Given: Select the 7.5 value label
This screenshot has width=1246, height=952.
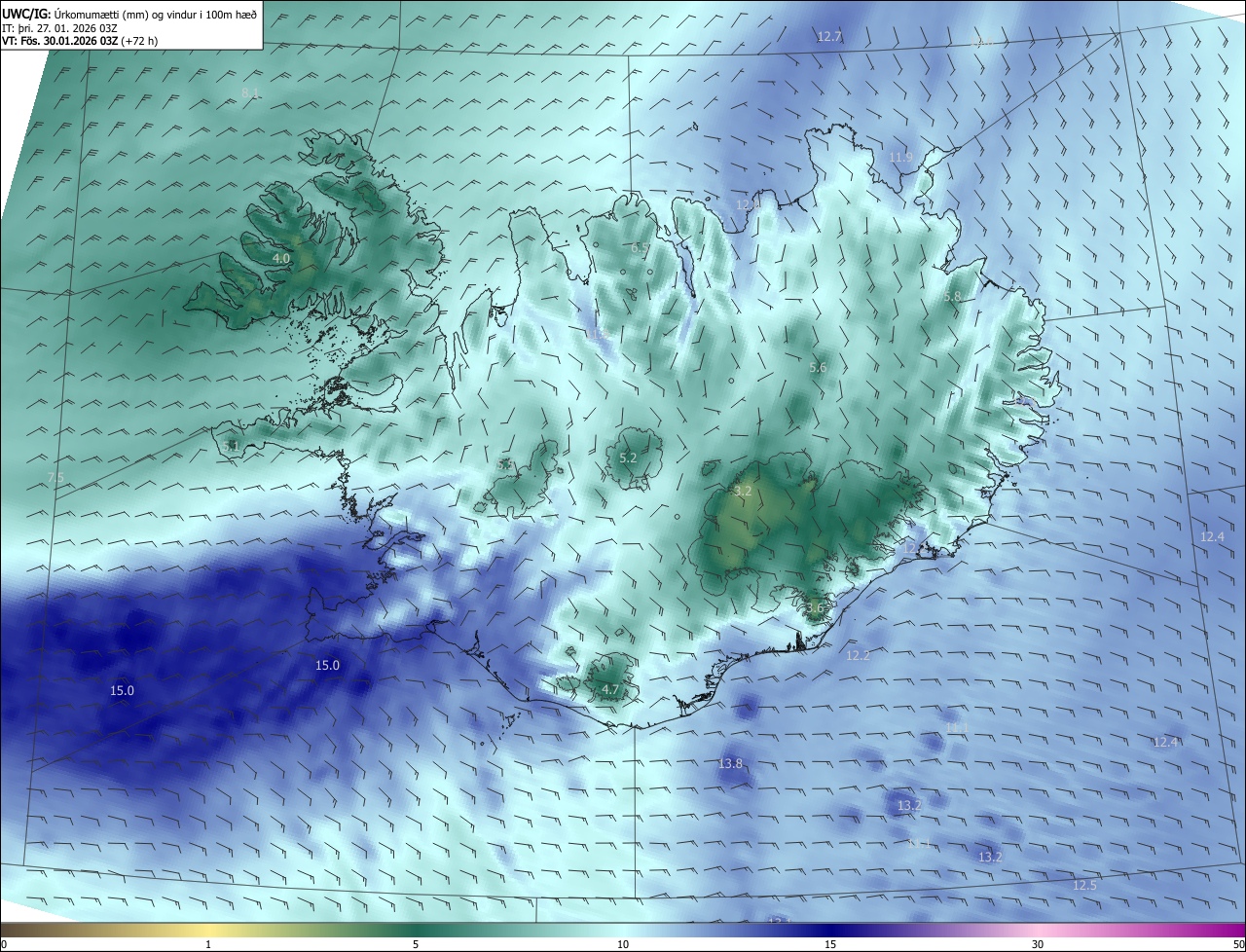Looking at the screenshot, I should coord(55,477).
